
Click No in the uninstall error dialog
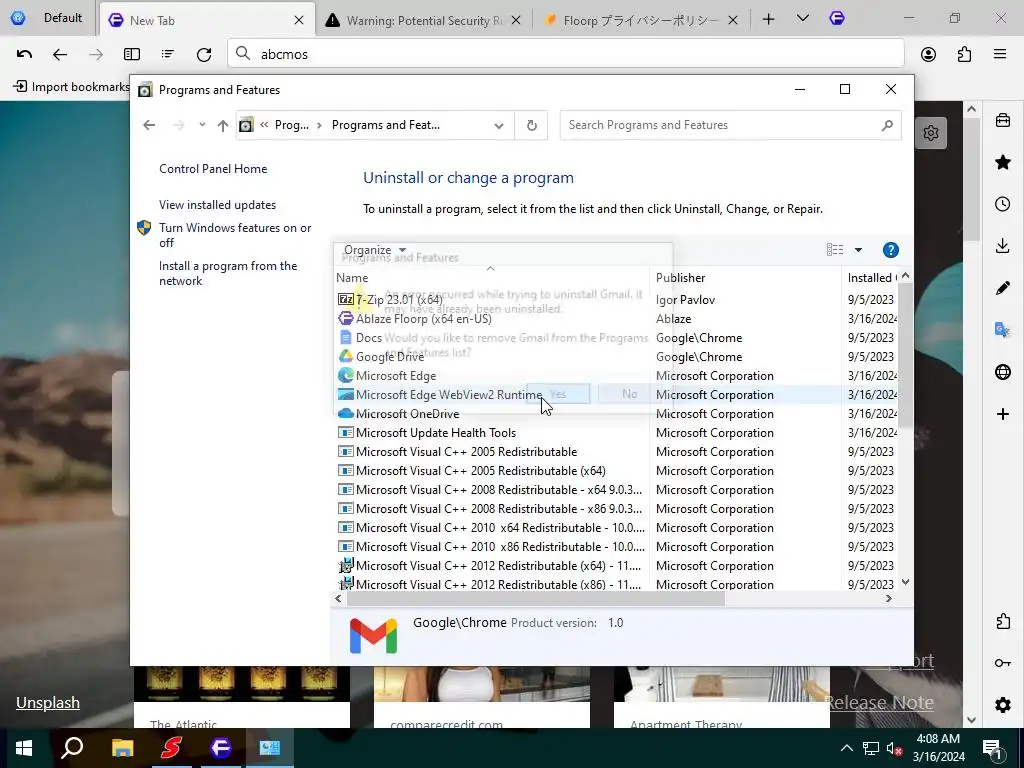(x=630, y=394)
